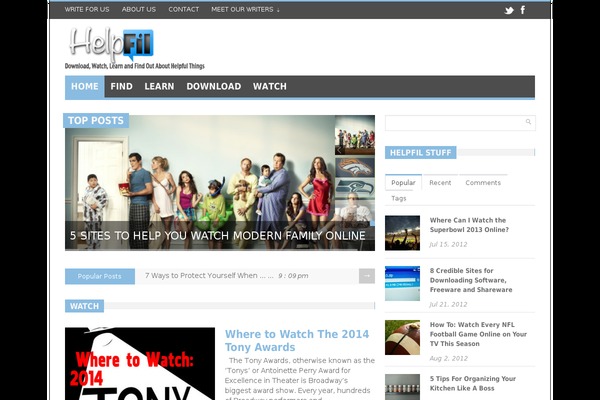This screenshot has height=400, width=600.
Task: Open Contact page
Action: click(184, 9)
